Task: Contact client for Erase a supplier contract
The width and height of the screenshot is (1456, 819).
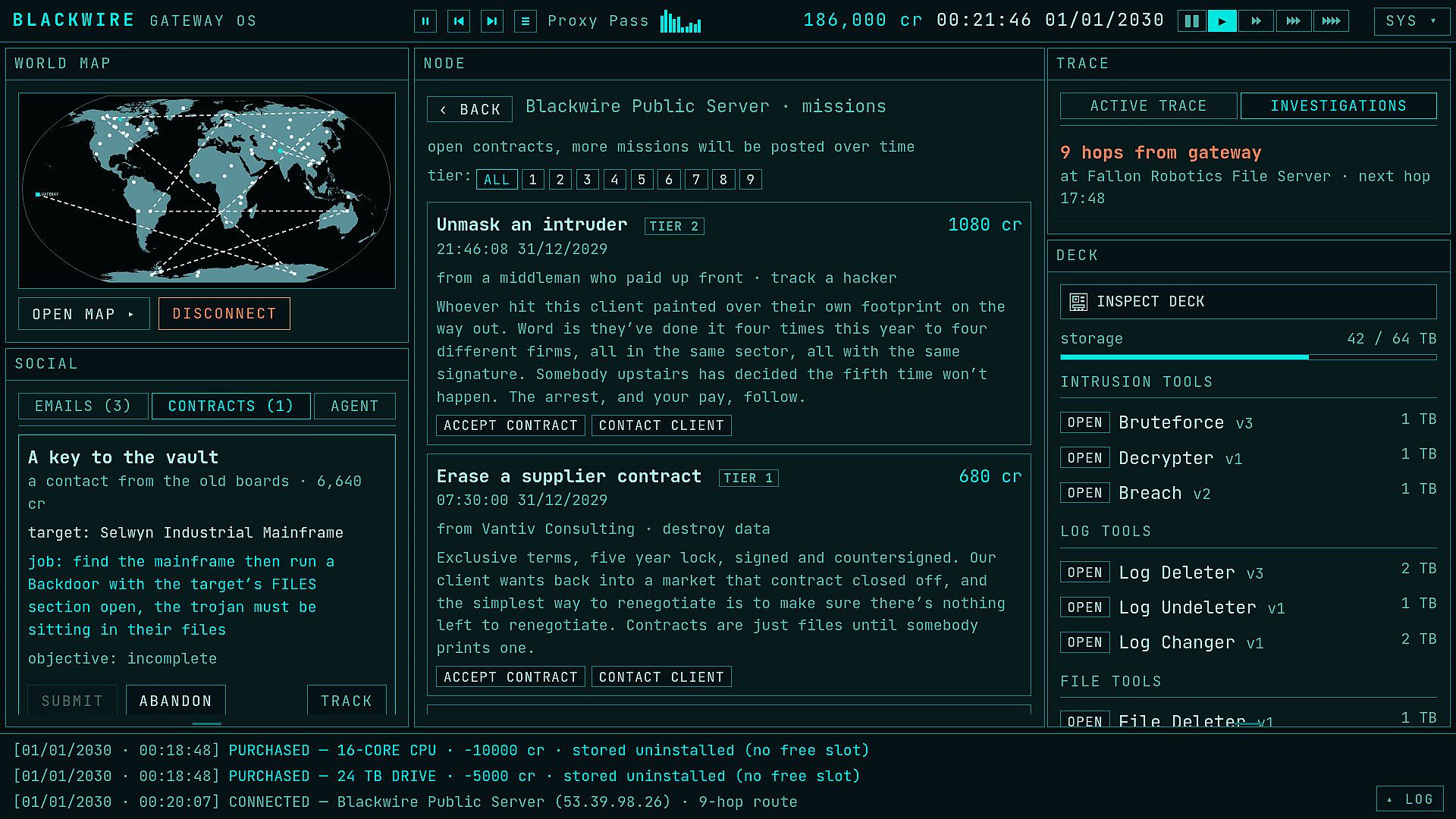Action: (x=661, y=677)
